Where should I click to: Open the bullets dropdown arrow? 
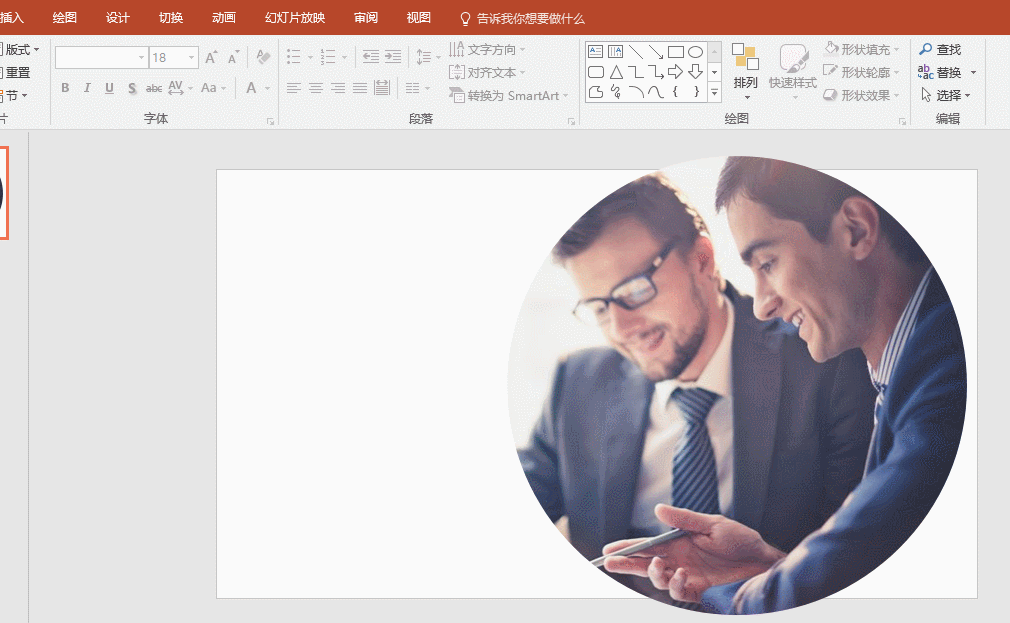click(310, 57)
